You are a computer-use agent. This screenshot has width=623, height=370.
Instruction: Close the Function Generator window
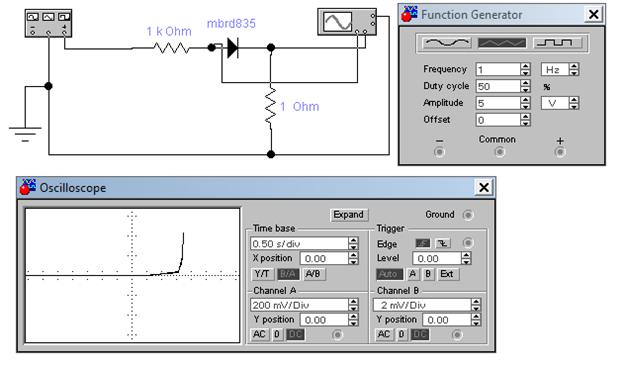[x=594, y=15]
